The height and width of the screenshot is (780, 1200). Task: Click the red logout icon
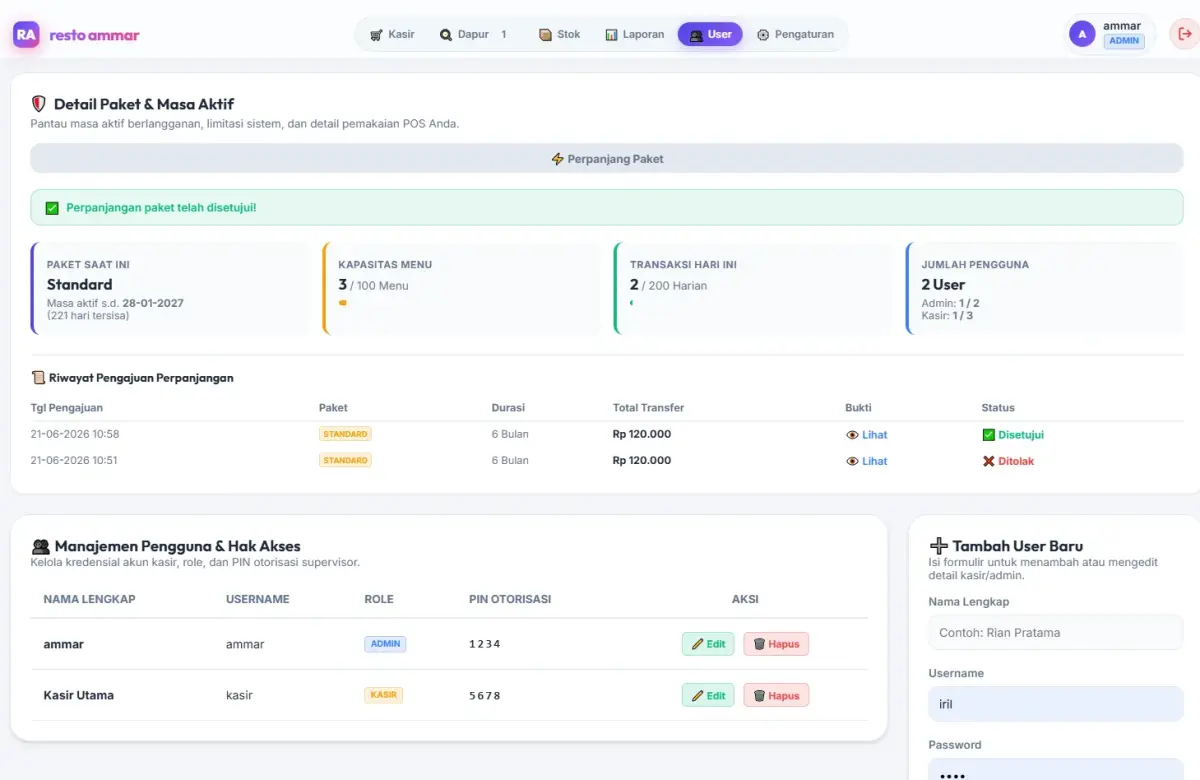click(x=1185, y=34)
